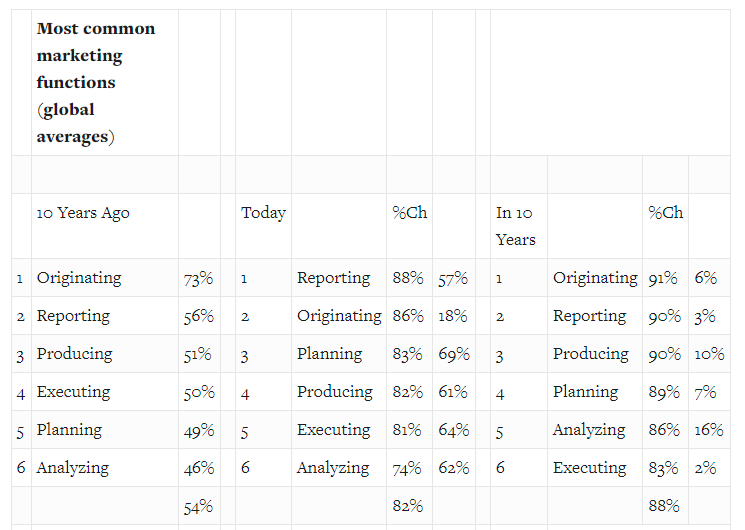Select the 57% change cell for Reporting
This screenshot has height=530, width=745.
453,279
